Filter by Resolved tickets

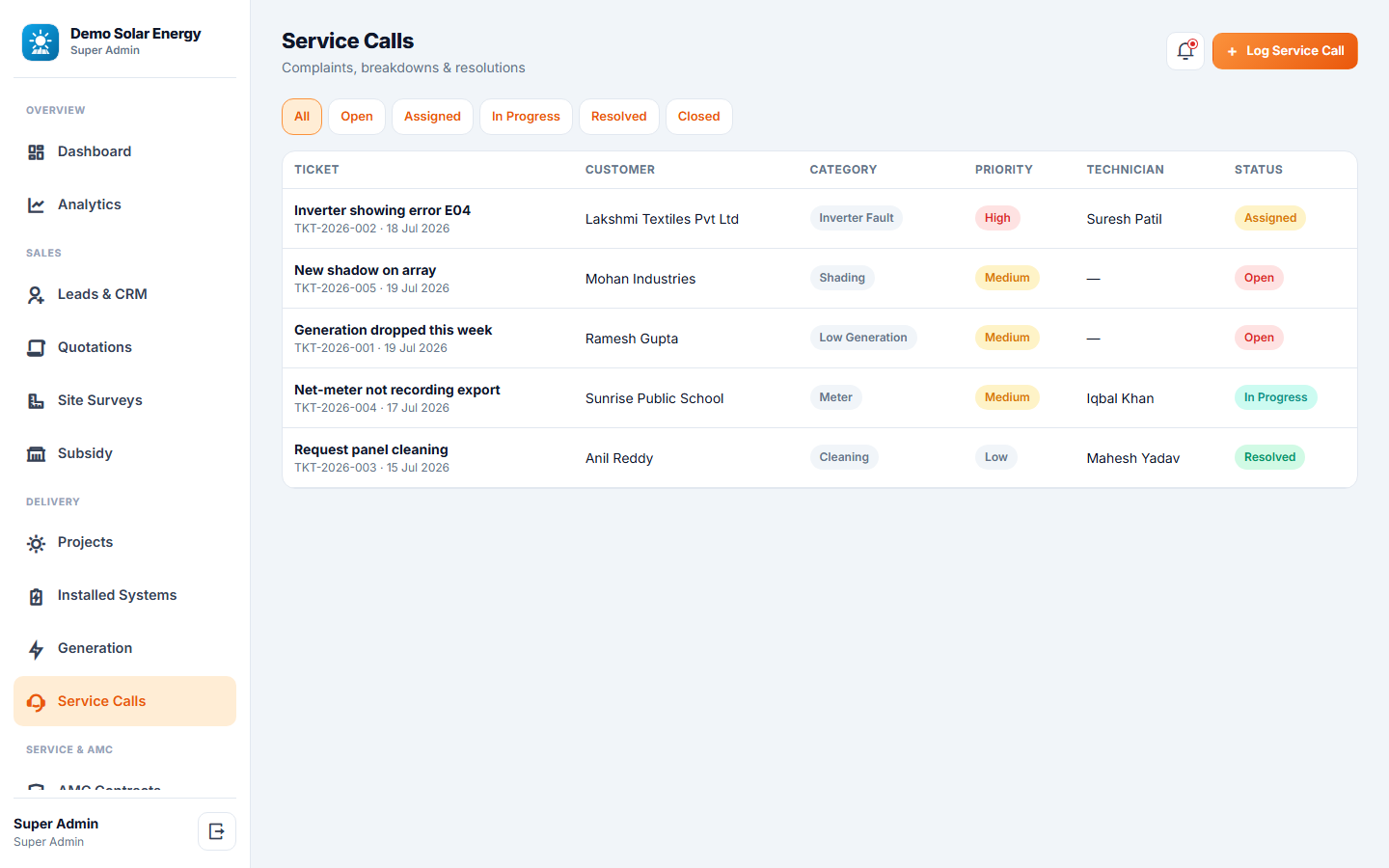pyautogui.click(x=619, y=117)
